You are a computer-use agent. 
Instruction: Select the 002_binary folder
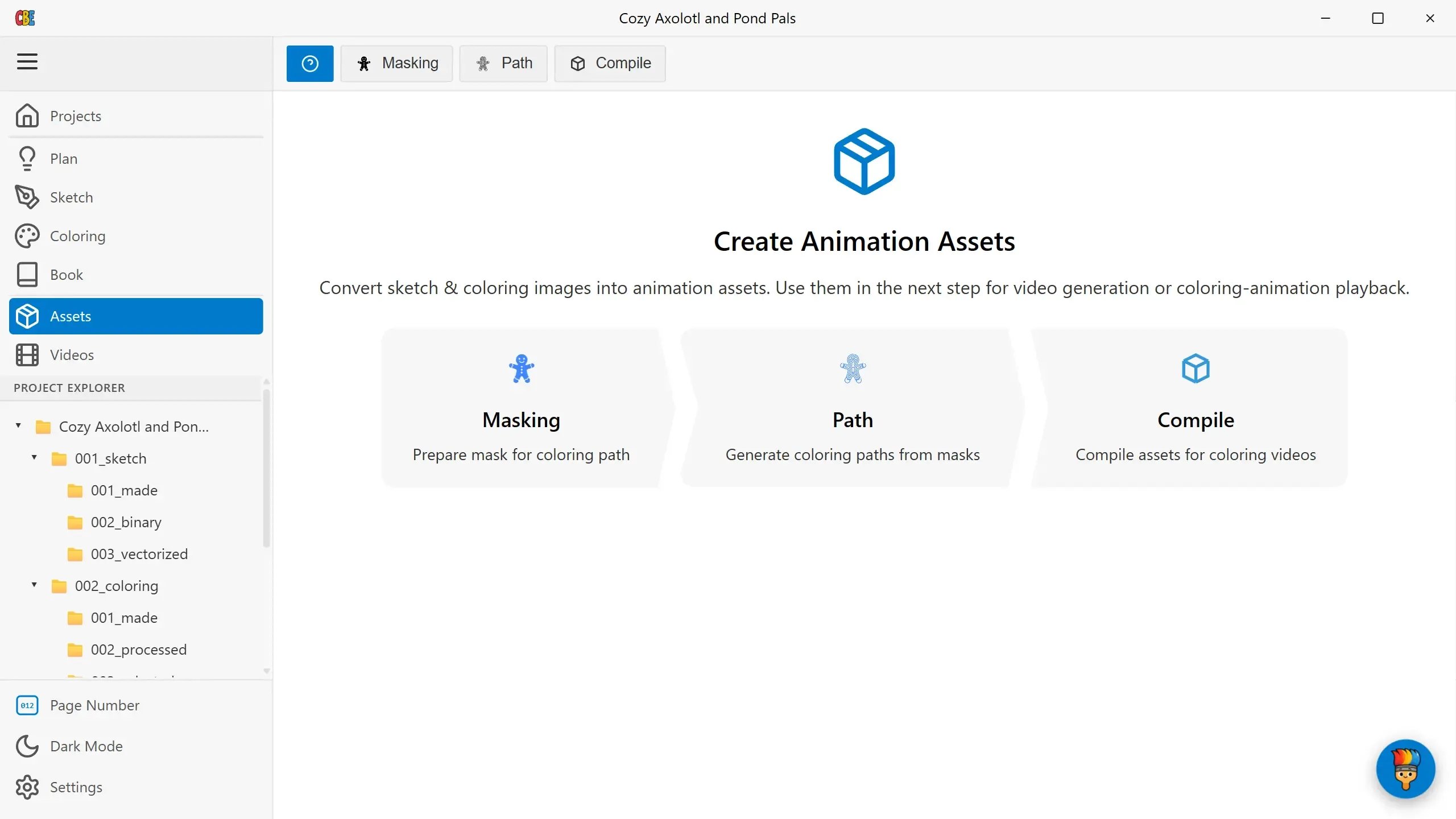(126, 522)
